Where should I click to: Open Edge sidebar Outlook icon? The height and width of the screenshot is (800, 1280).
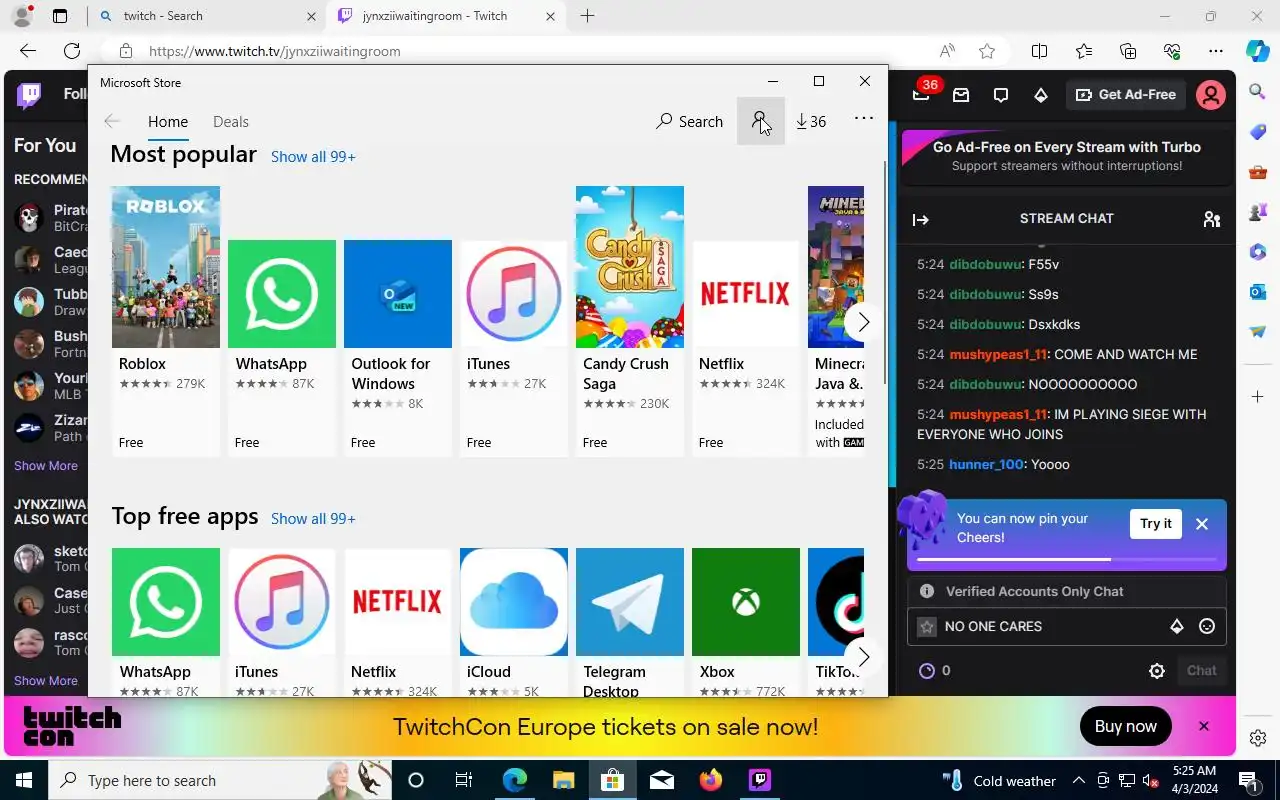click(x=1258, y=292)
